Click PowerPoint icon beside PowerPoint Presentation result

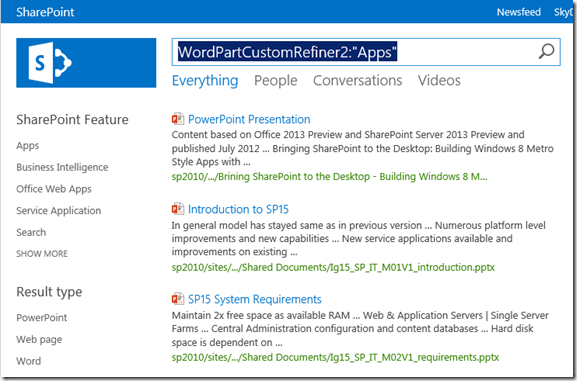(178, 119)
